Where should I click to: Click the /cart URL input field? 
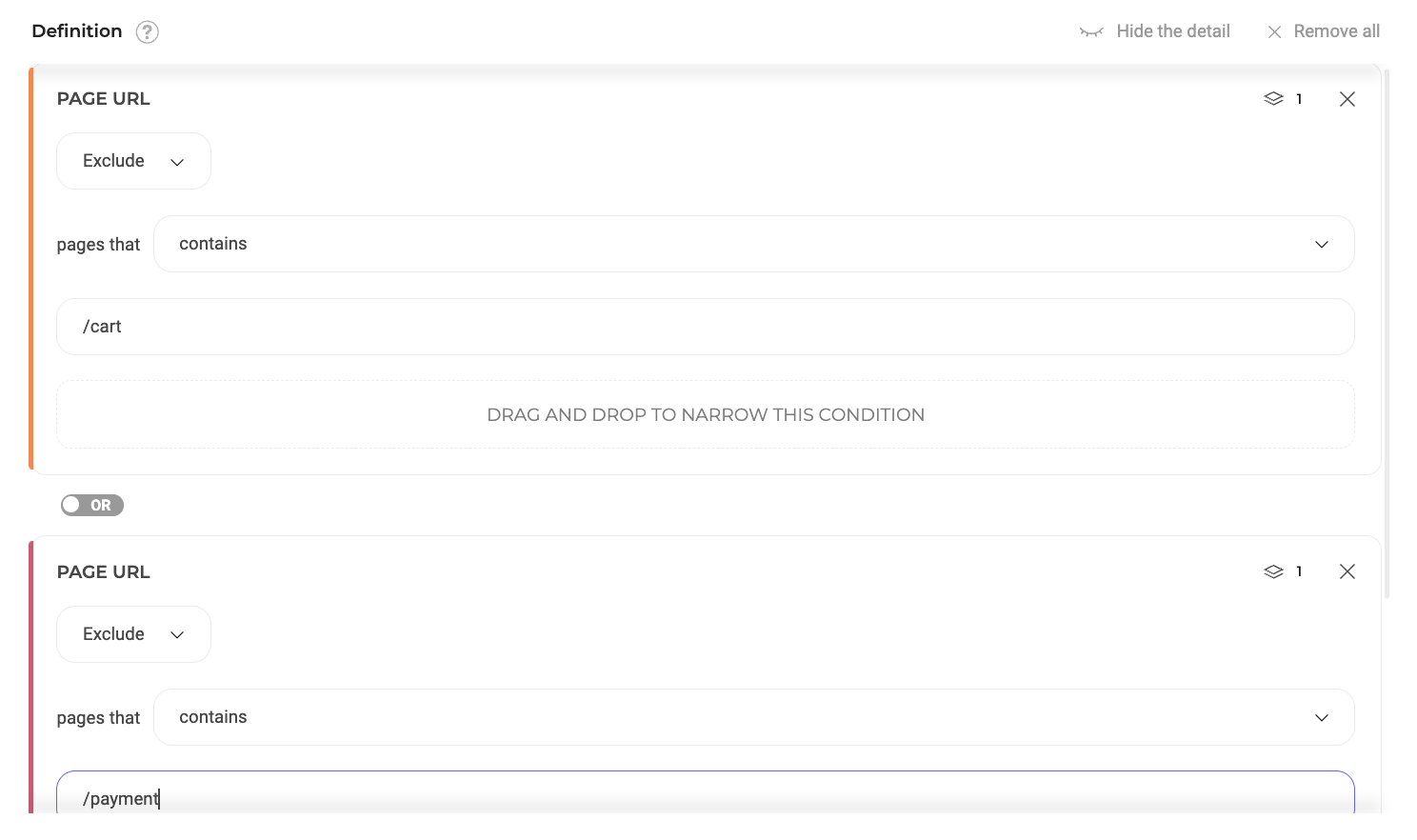point(705,327)
